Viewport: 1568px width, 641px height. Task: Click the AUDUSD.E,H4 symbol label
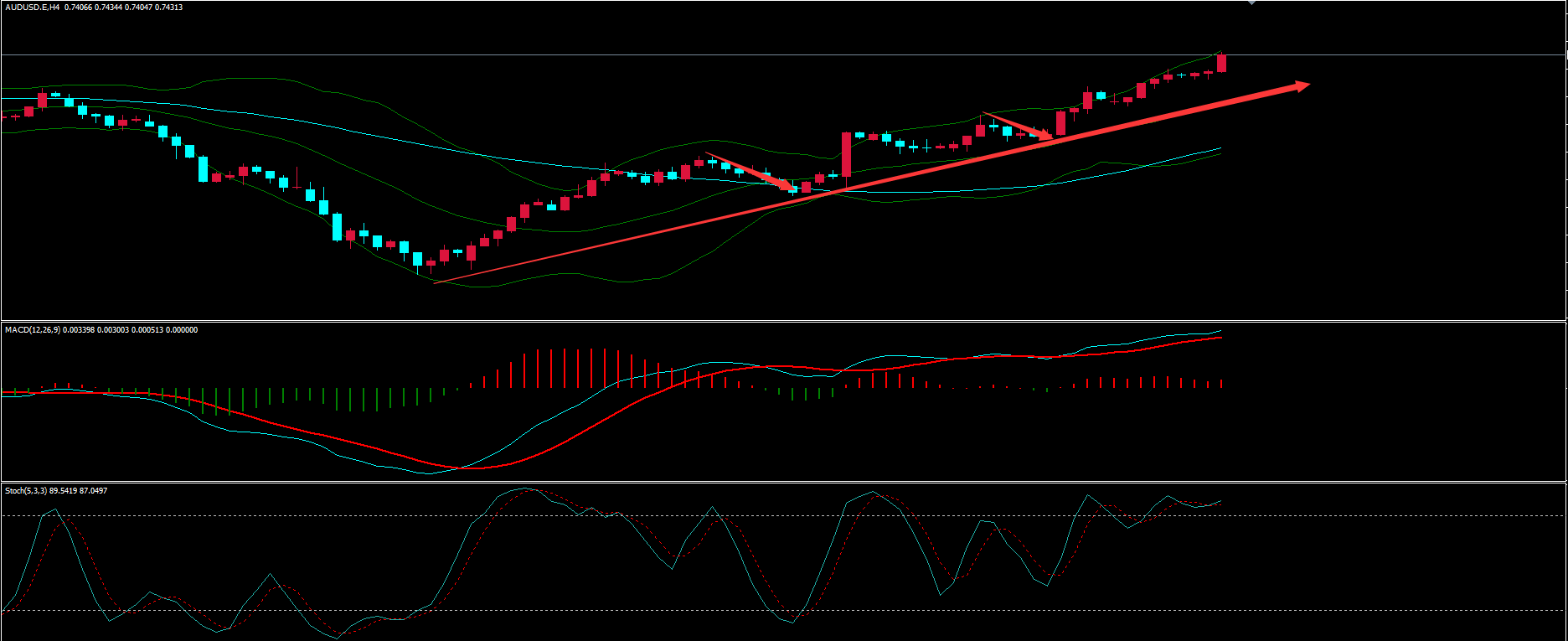point(32,8)
